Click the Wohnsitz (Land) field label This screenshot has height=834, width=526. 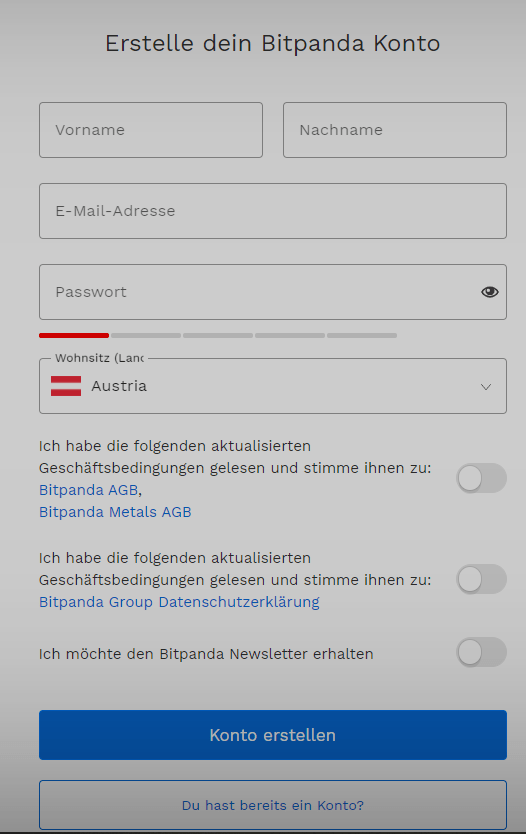click(x=99, y=358)
